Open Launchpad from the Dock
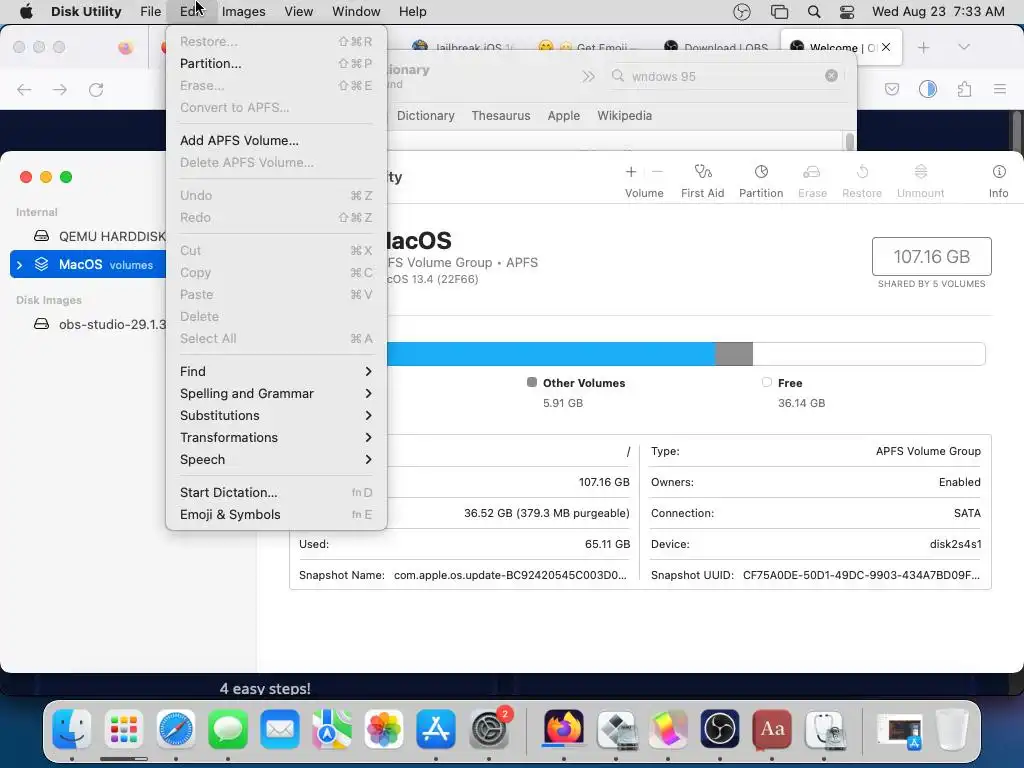The image size is (1024, 768). coord(123,729)
